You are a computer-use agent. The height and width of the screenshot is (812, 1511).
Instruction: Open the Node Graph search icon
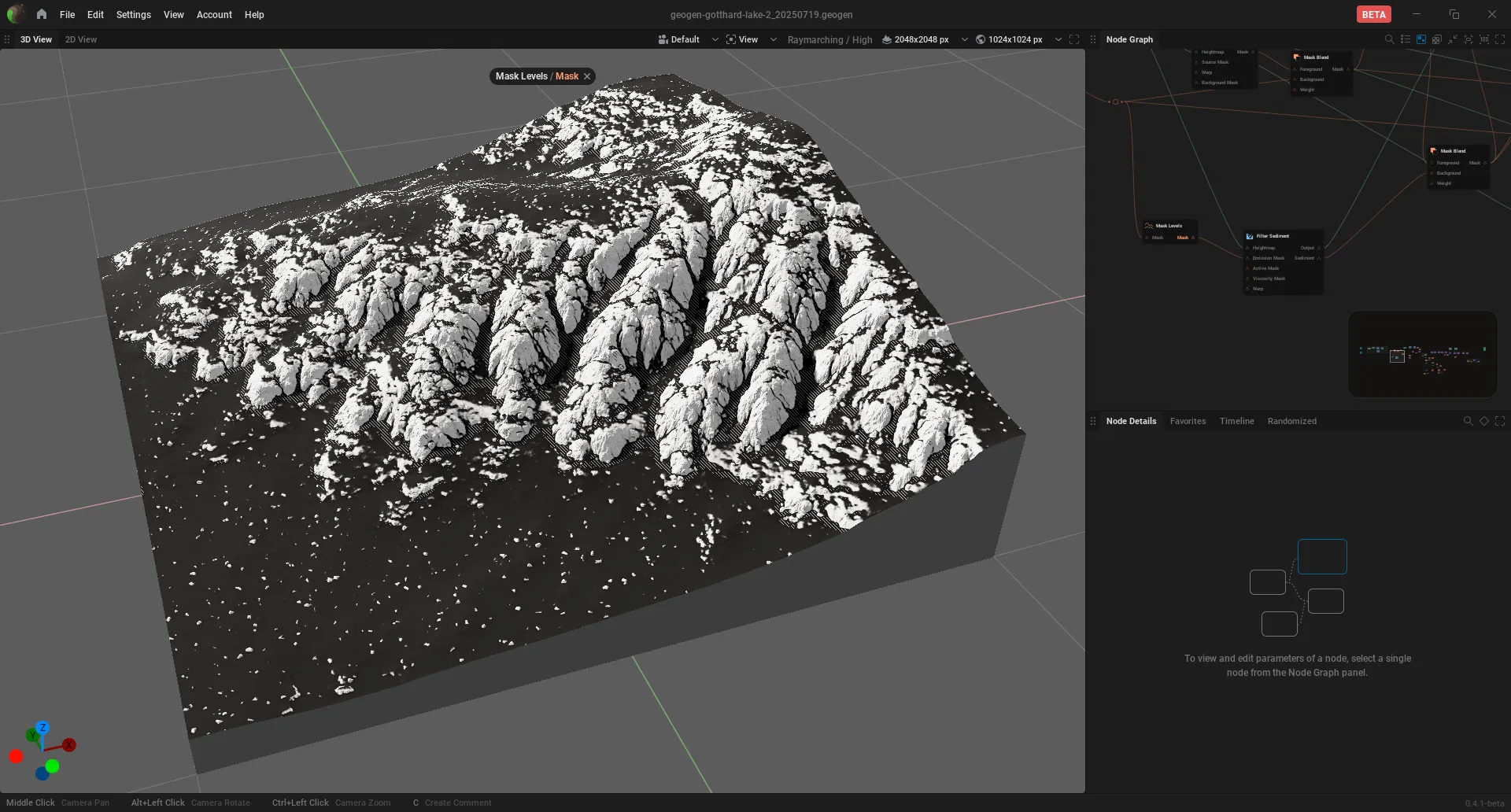point(1389,39)
